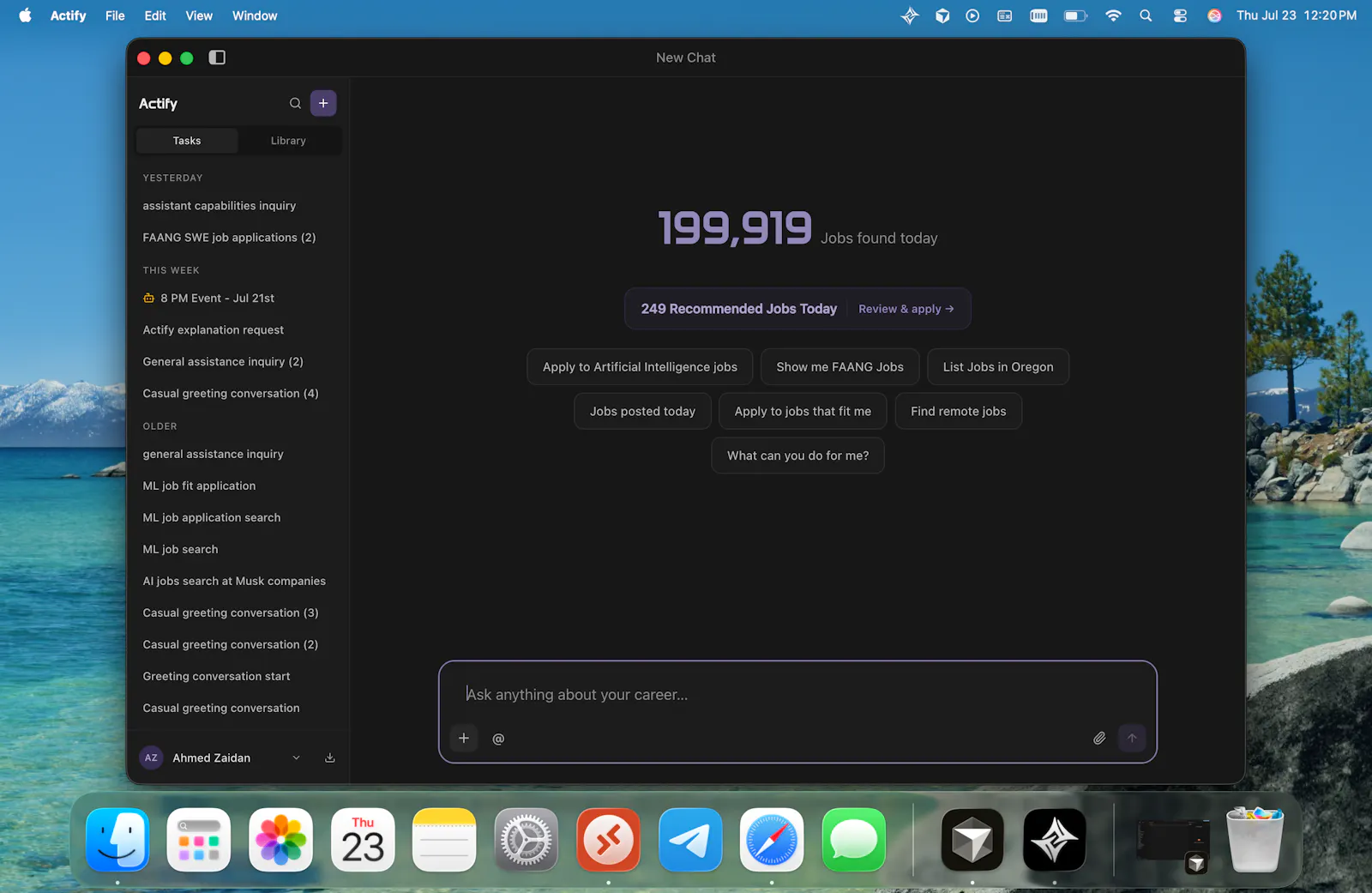
Task: Click List Jobs in Oregon
Action: (998, 366)
